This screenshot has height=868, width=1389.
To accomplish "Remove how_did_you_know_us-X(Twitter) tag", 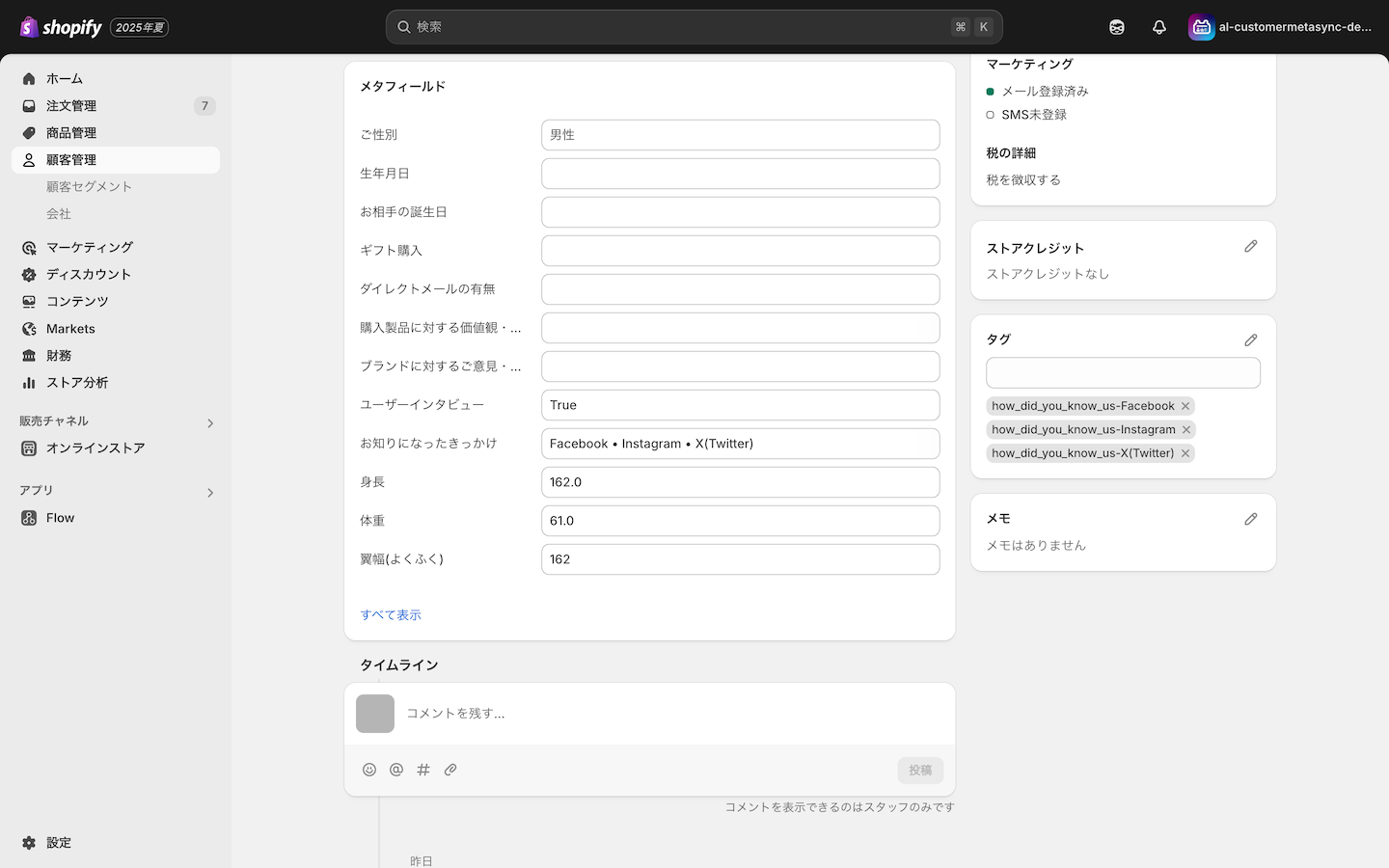I will (x=1185, y=453).
